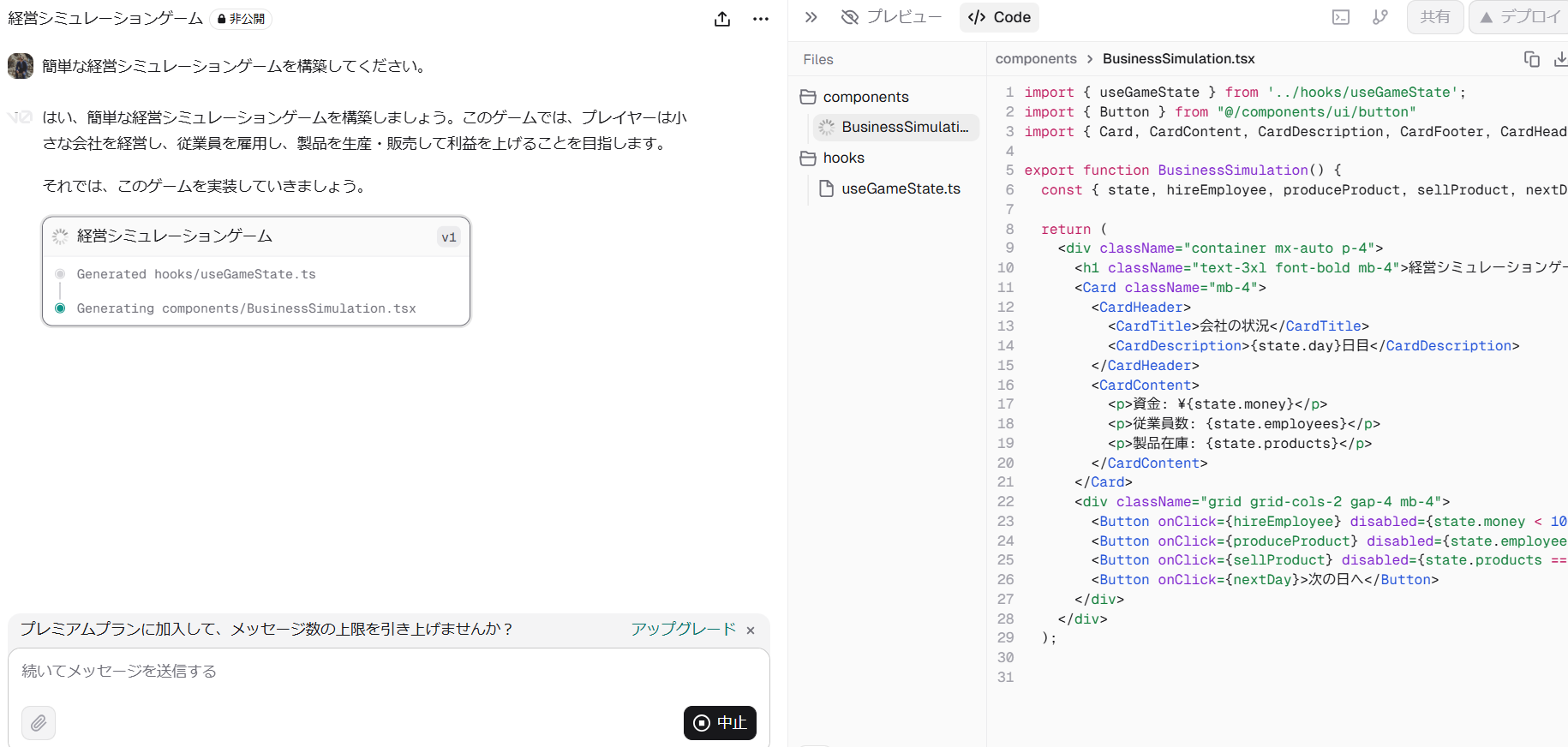Click the Generating components/BusinessSimulation.tsx step
The image size is (1568, 747).
pyautogui.click(x=246, y=308)
